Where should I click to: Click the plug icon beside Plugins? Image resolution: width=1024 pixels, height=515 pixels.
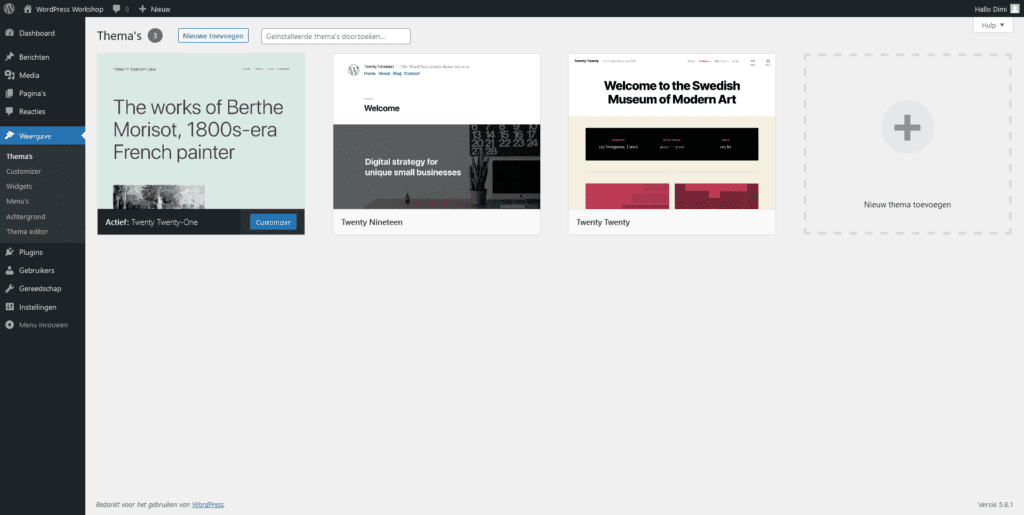(x=10, y=252)
